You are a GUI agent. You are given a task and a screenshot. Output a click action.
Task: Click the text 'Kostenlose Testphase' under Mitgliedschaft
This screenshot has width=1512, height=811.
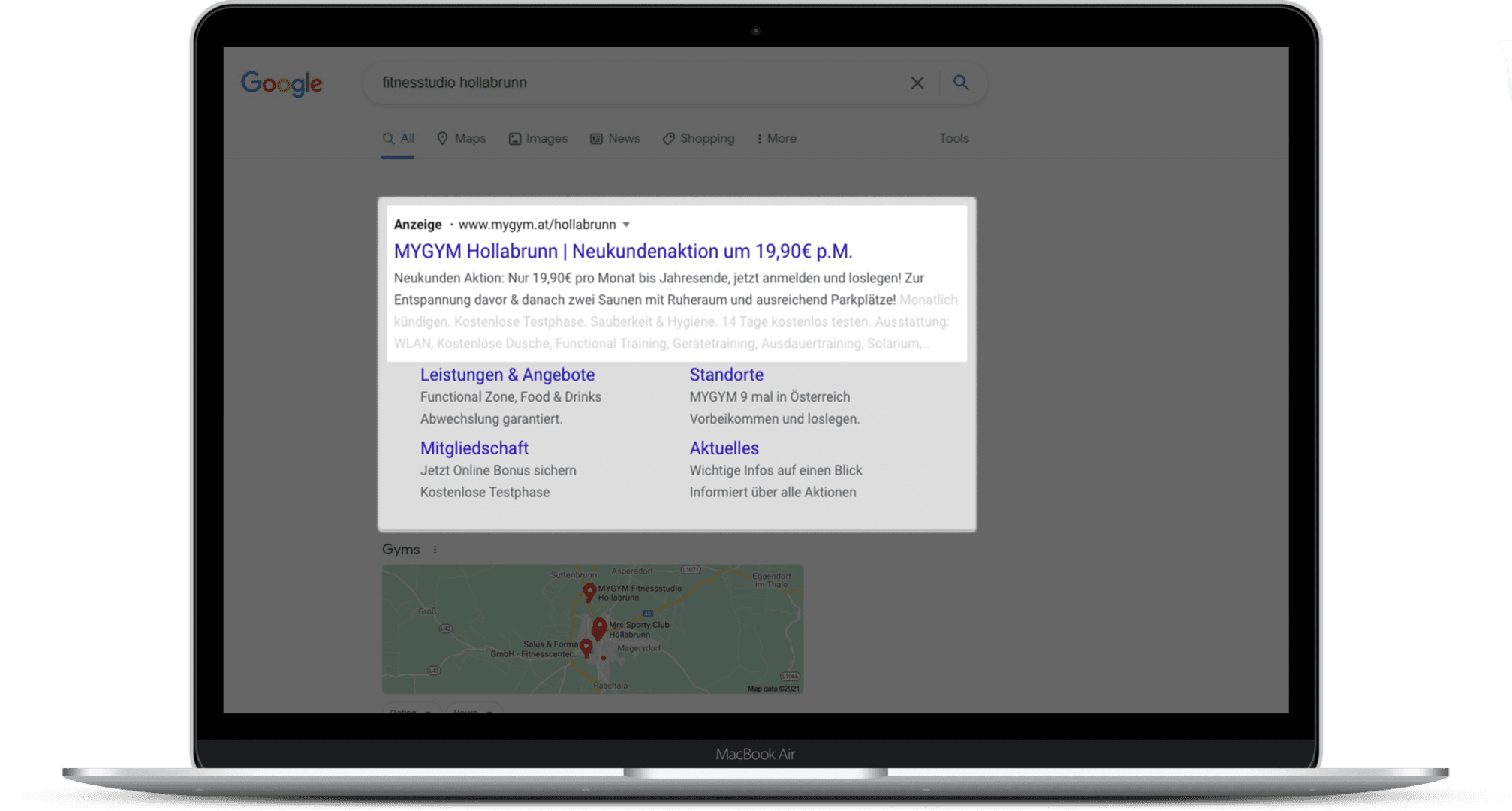coord(485,493)
